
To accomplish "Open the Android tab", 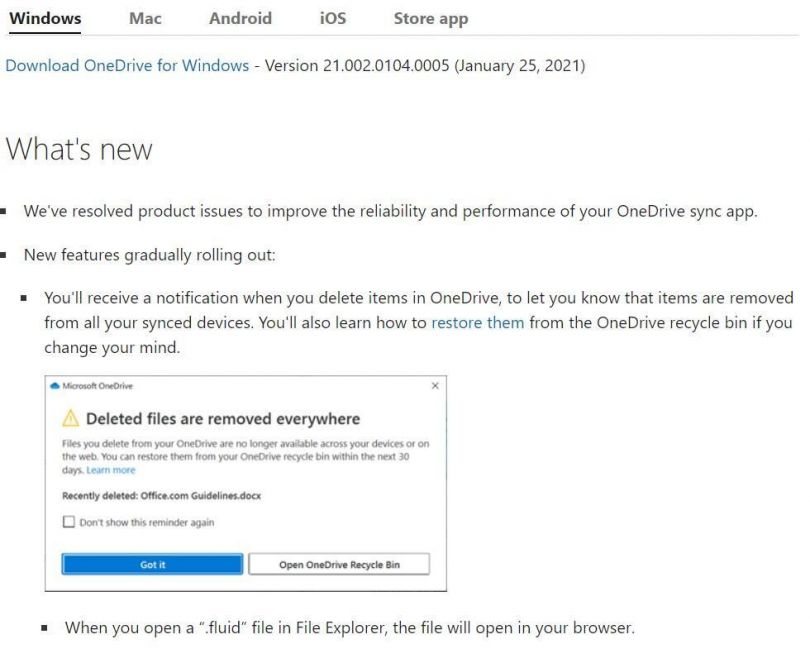I will tap(239, 17).
